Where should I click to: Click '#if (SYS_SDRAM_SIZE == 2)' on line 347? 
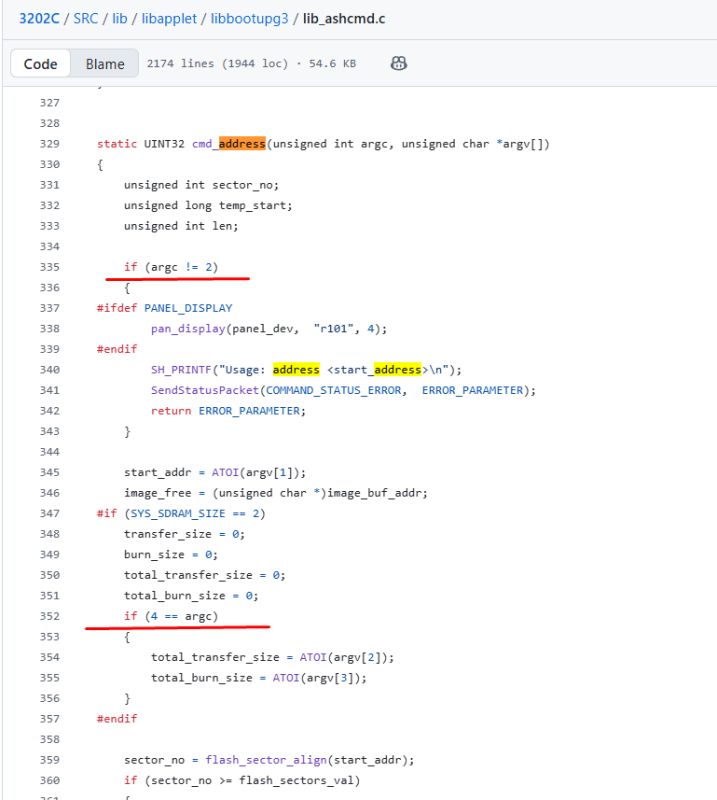(181, 514)
